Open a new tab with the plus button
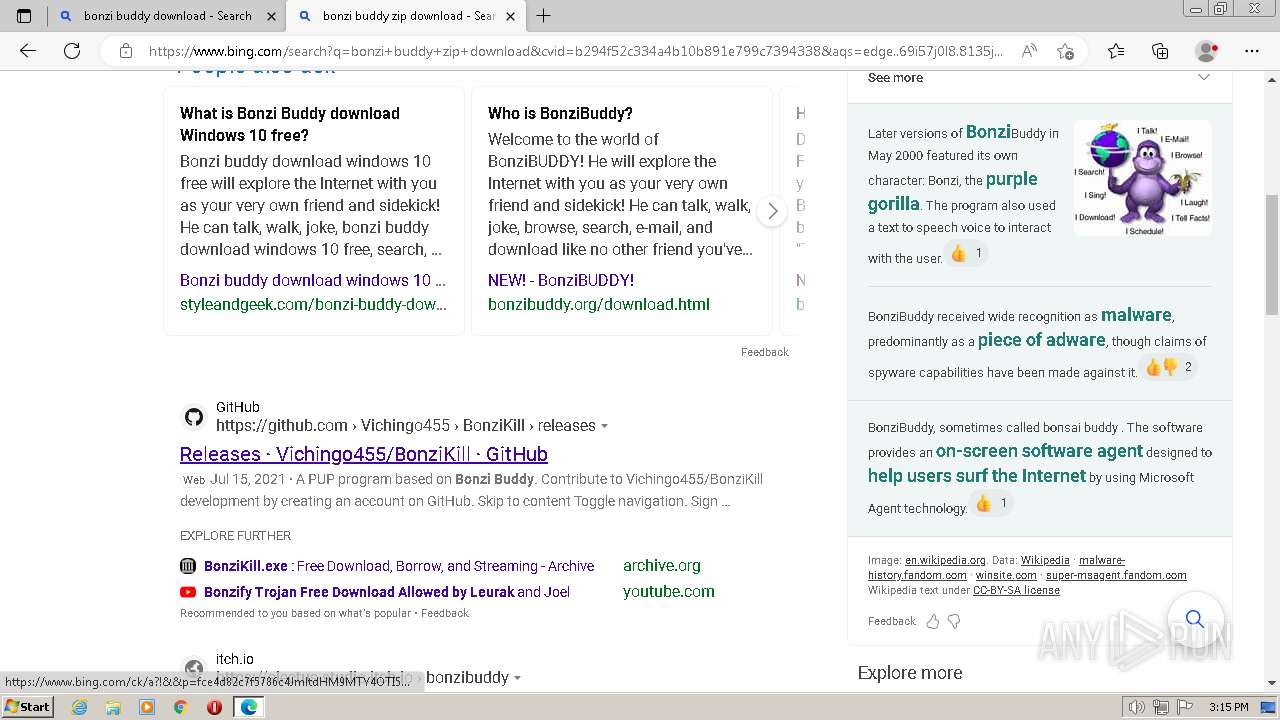 pos(543,16)
